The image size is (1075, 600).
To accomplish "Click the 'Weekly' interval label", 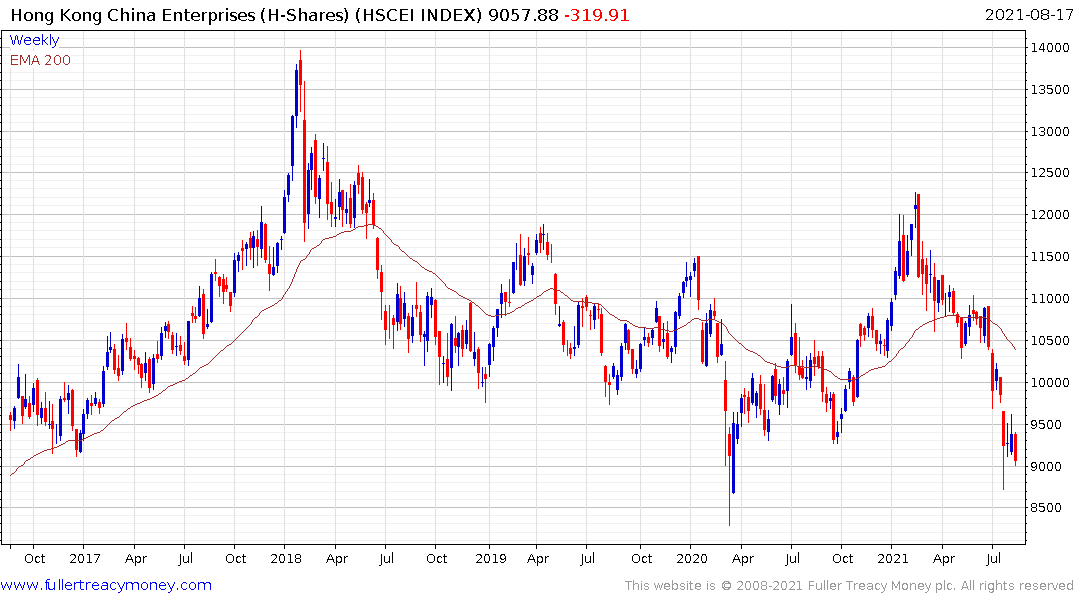I will coord(34,40).
